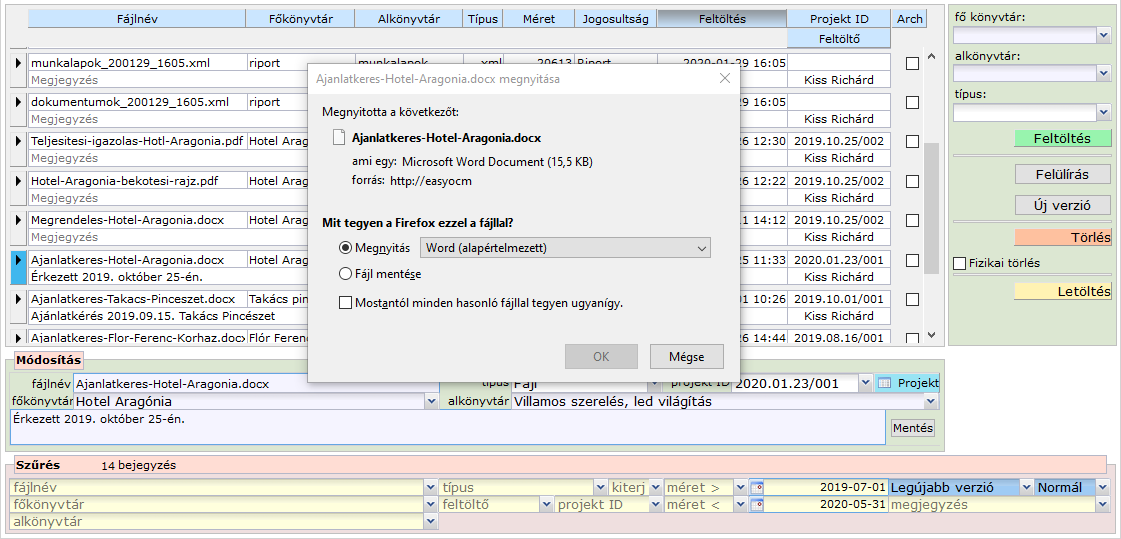Click the calendar icon beside 2020-05-31 date
Image resolution: width=1121 pixels, height=539 pixels.
click(756, 505)
